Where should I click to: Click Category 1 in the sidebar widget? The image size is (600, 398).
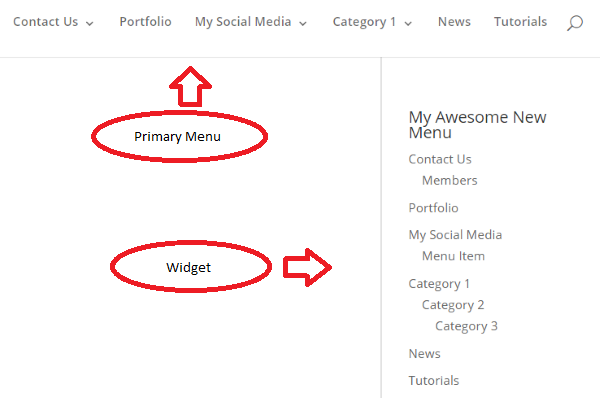[439, 284]
